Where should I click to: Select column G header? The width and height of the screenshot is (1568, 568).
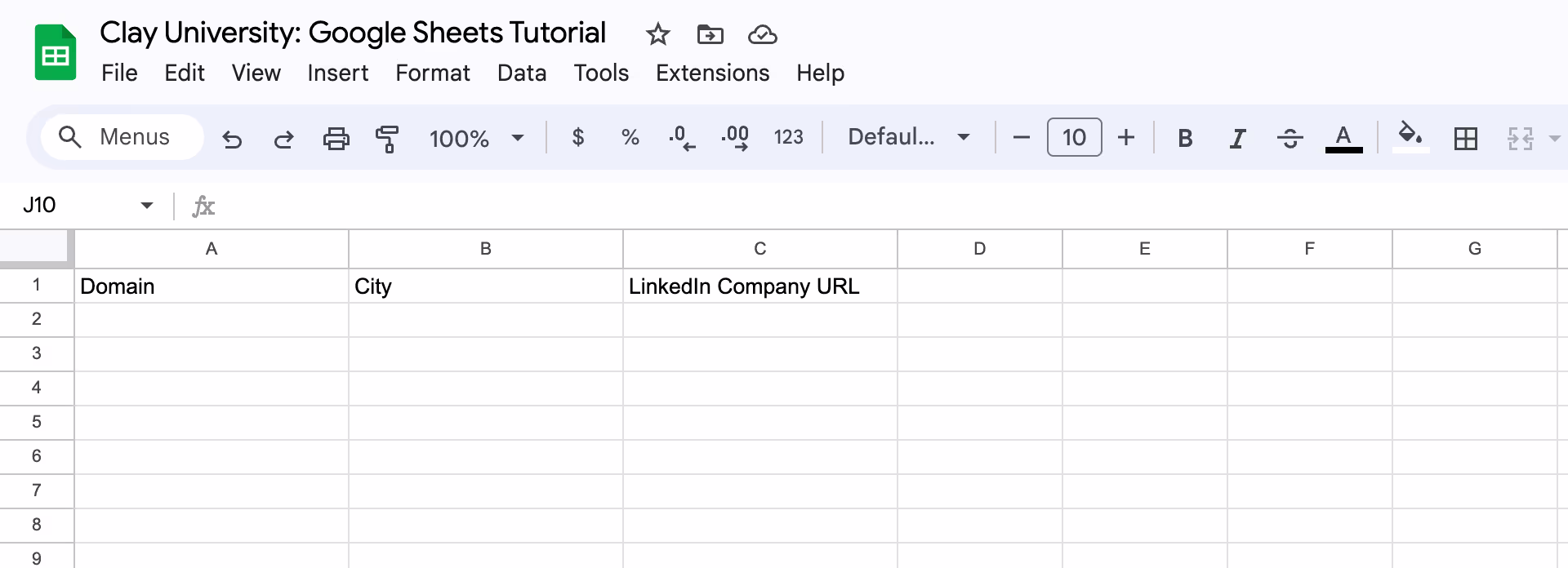[1475, 249]
